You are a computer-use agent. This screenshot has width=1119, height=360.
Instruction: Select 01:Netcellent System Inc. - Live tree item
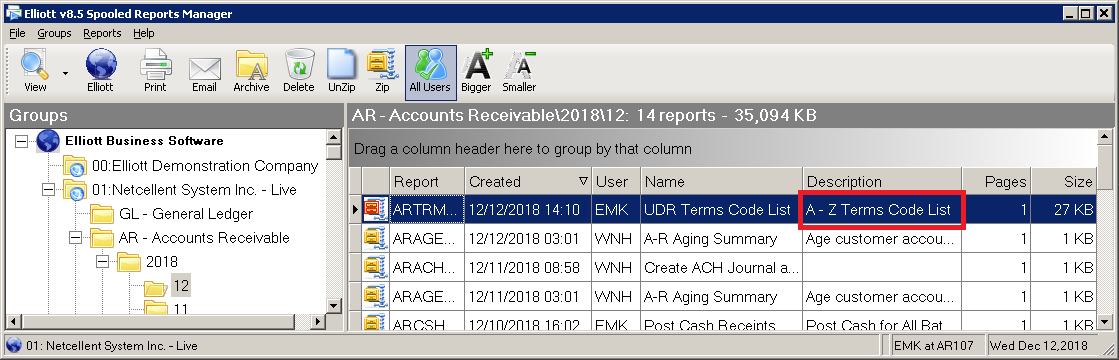(x=193, y=190)
